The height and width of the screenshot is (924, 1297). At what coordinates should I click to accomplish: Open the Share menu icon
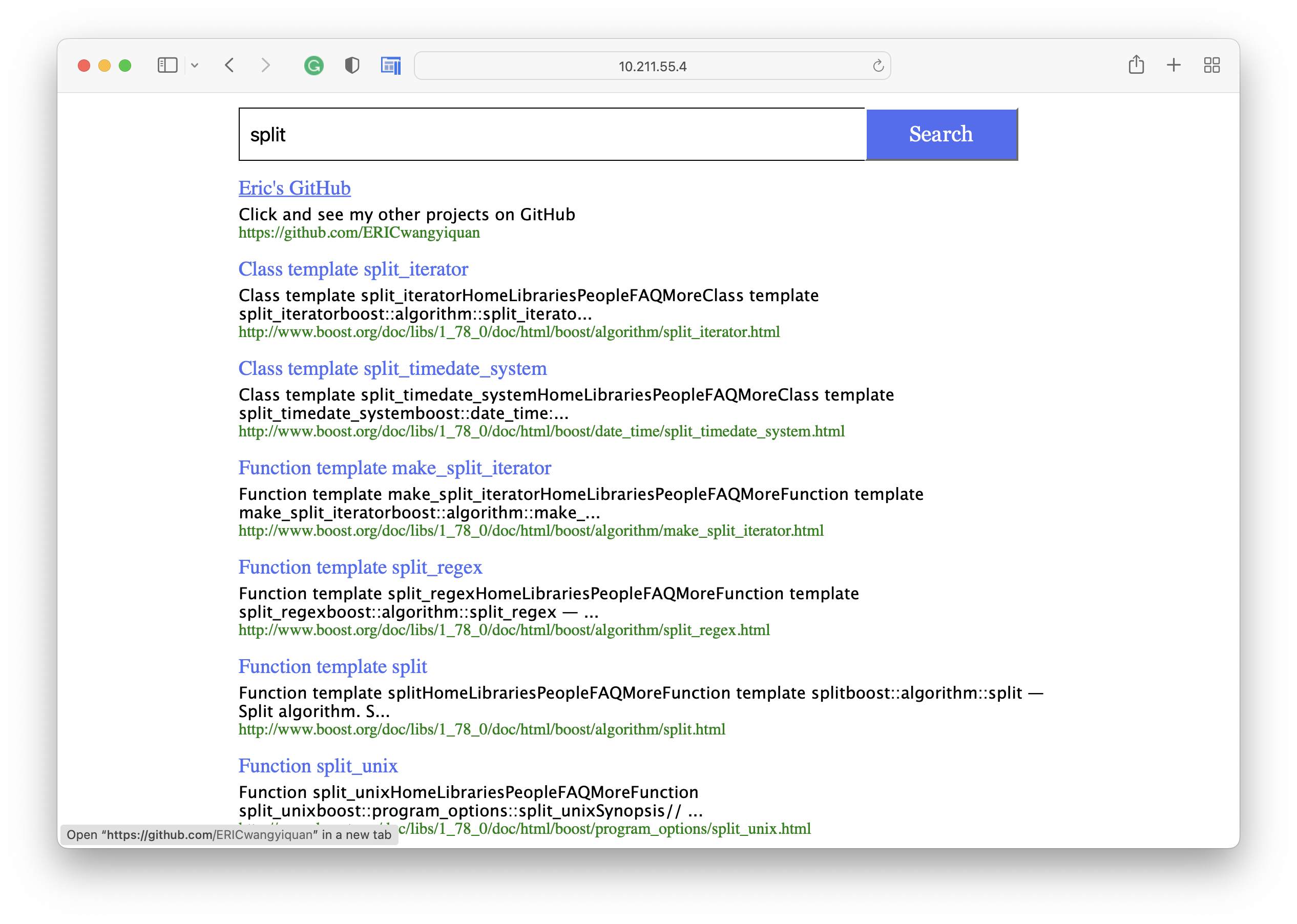tap(1136, 65)
